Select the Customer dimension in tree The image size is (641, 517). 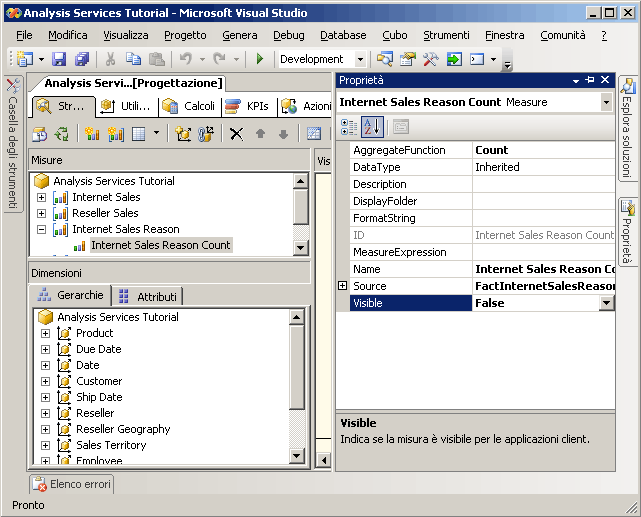tap(99, 381)
